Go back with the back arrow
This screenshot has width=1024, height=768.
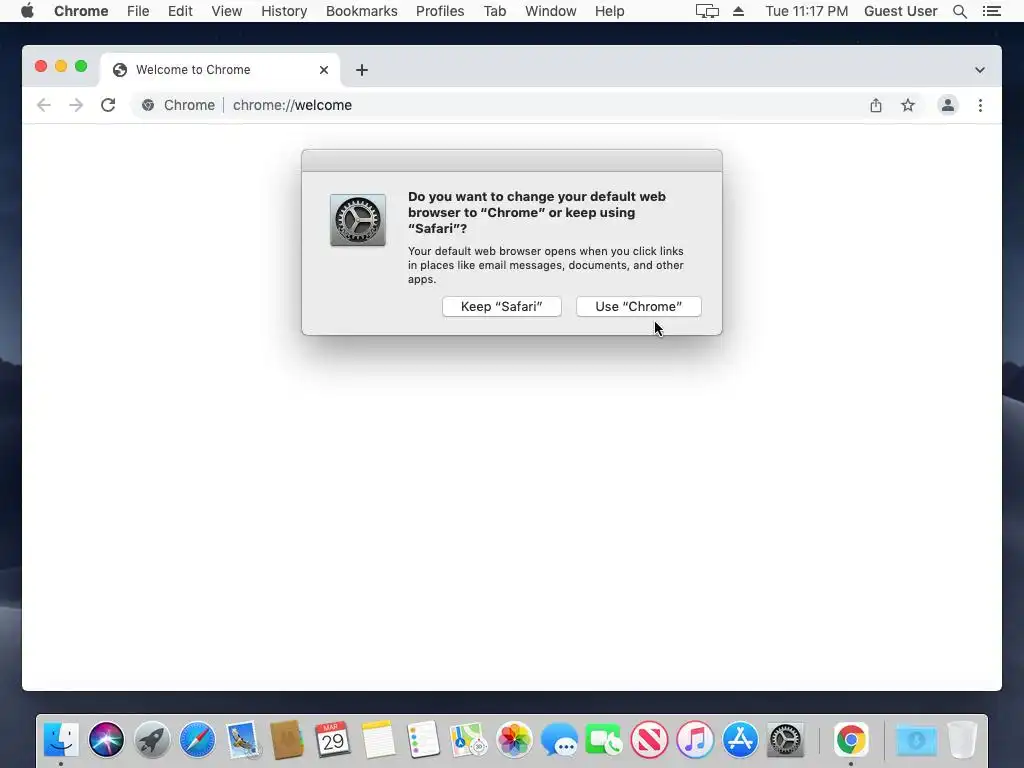pyautogui.click(x=44, y=105)
